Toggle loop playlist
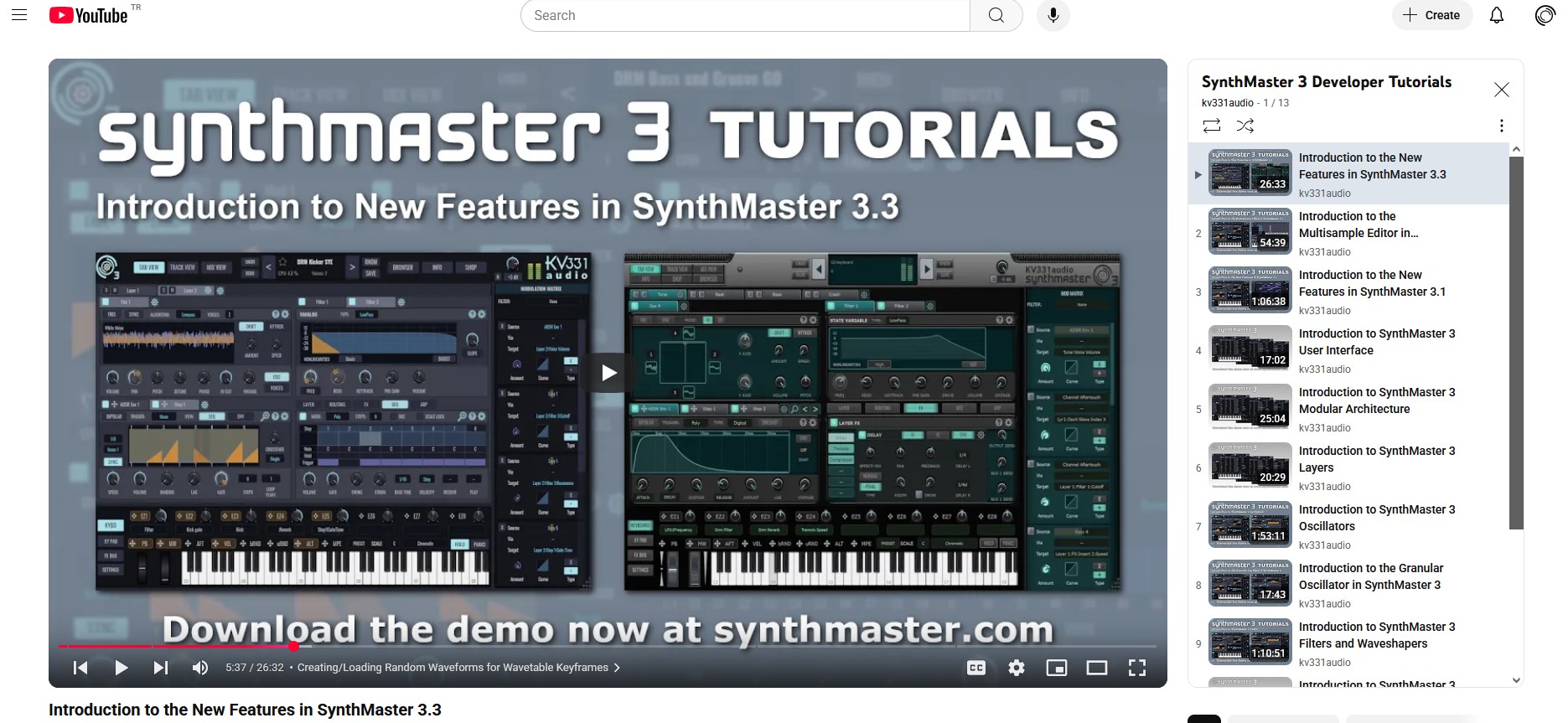1568x723 pixels. (1212, 126)
